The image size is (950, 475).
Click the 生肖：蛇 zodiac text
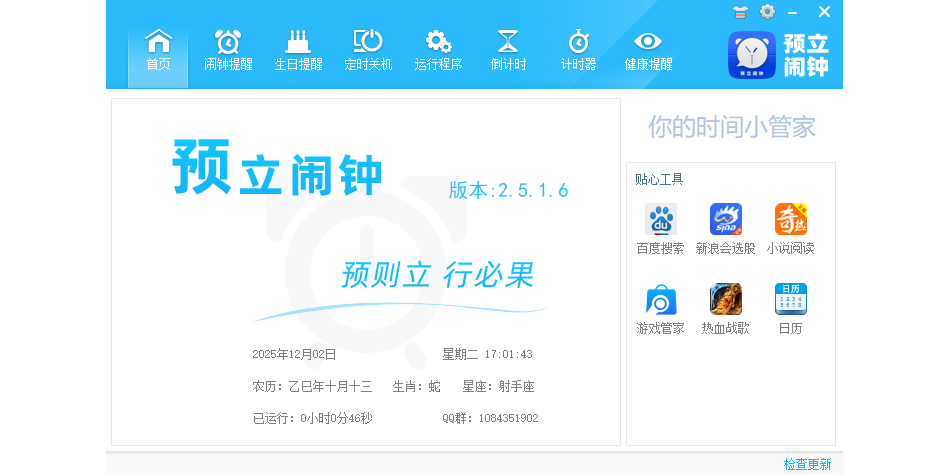click(x=417, y=387)
